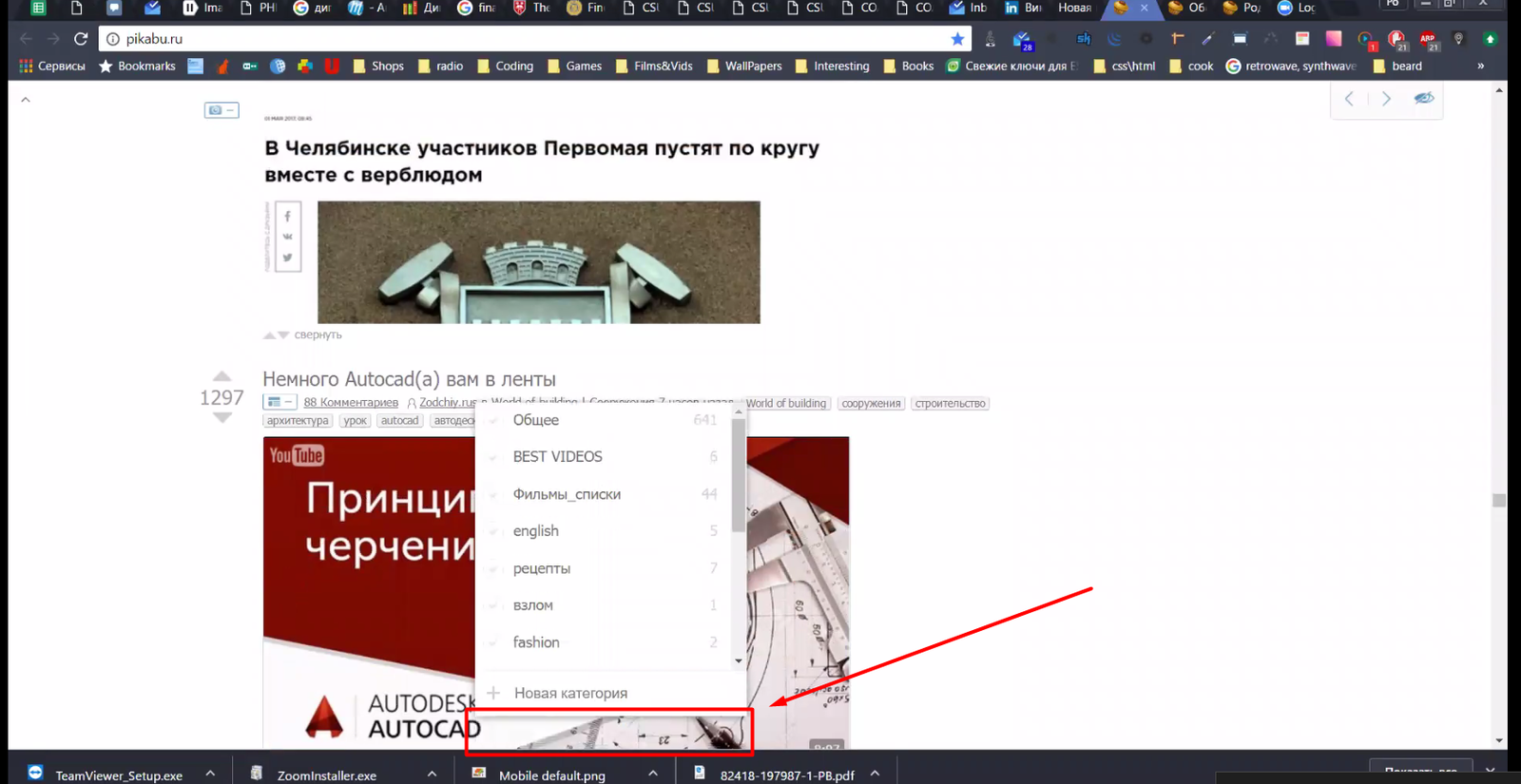Open TeamViewer_Setup.exe download
The width and height of the screenshot is (1521, 784).
point(119,775)
